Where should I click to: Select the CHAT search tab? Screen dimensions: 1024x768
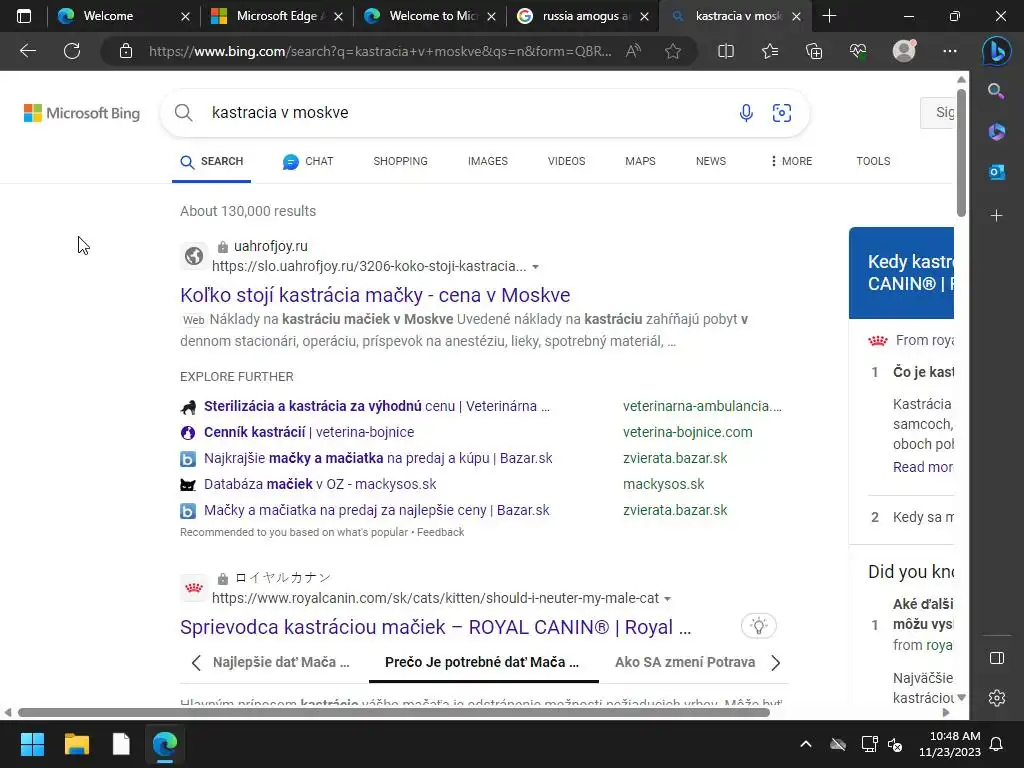coord(308,161)
